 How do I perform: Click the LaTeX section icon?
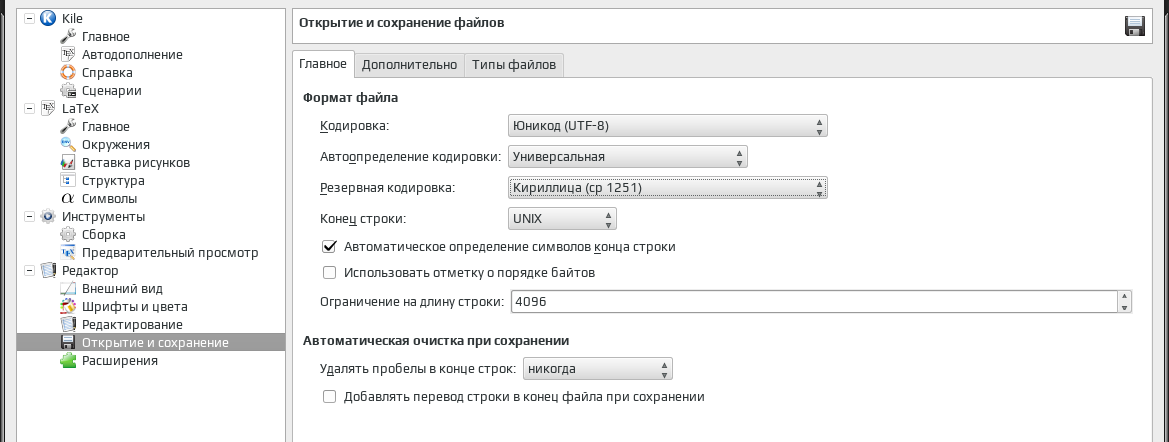click(x=48, y=108)
